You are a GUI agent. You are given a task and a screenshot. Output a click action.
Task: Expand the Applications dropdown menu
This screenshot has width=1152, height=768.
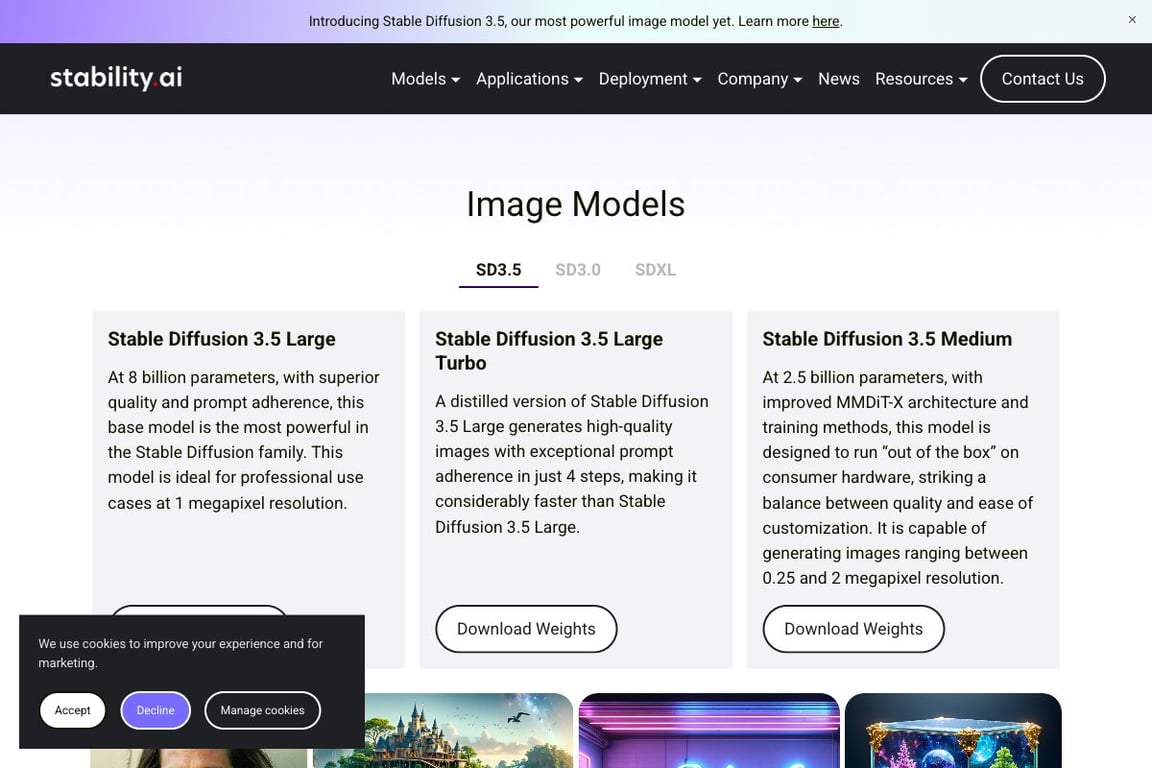point(529,79)
